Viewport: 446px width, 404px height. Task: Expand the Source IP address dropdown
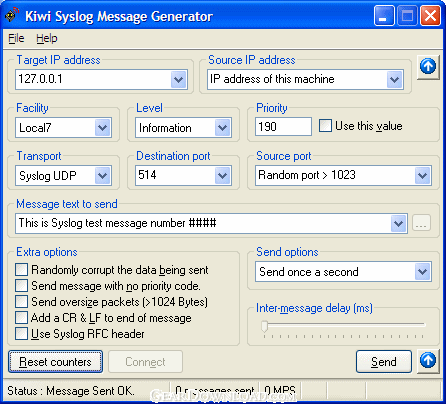[x=394, y=80]
